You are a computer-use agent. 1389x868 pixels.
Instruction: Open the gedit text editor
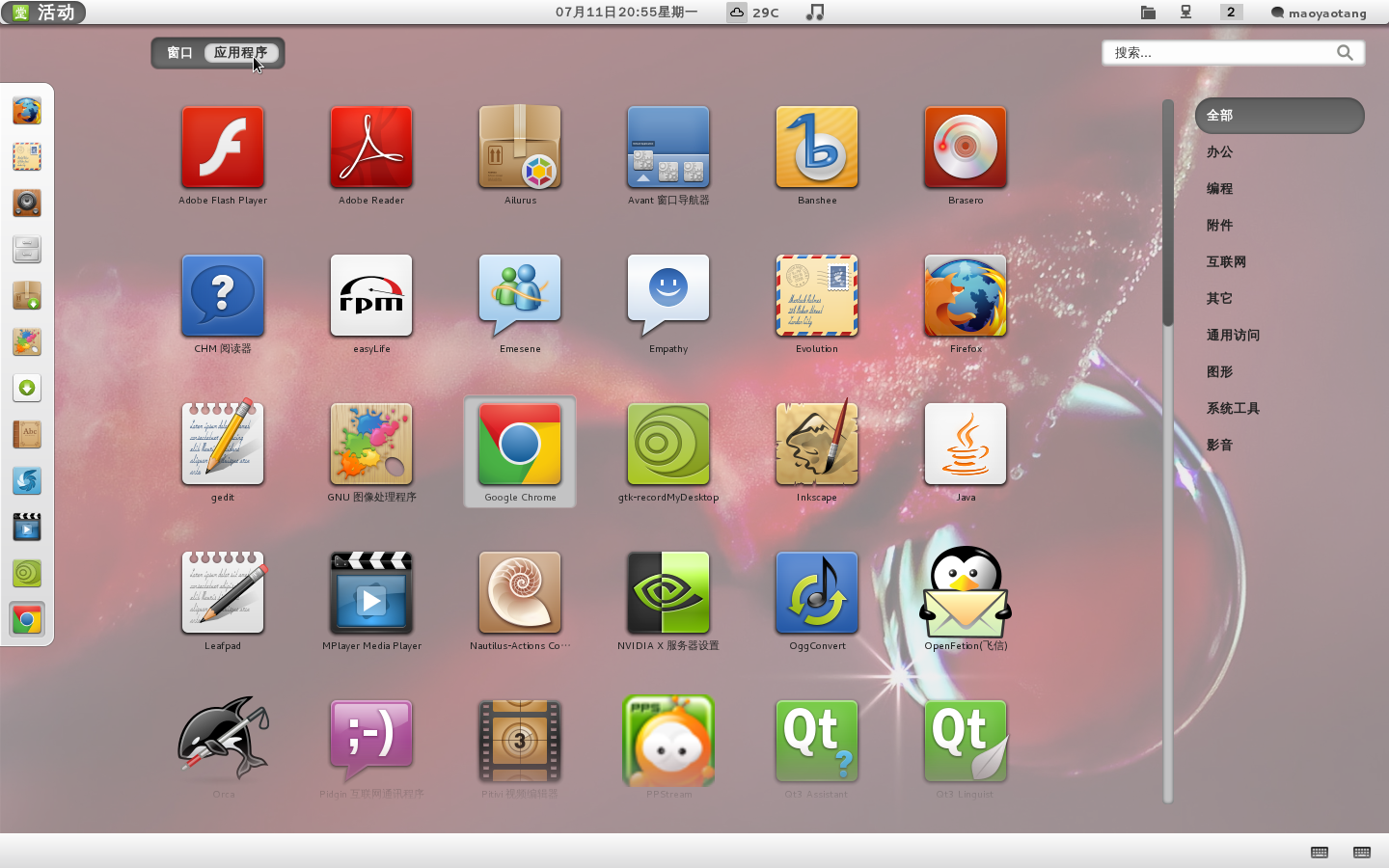click(223, 445)
